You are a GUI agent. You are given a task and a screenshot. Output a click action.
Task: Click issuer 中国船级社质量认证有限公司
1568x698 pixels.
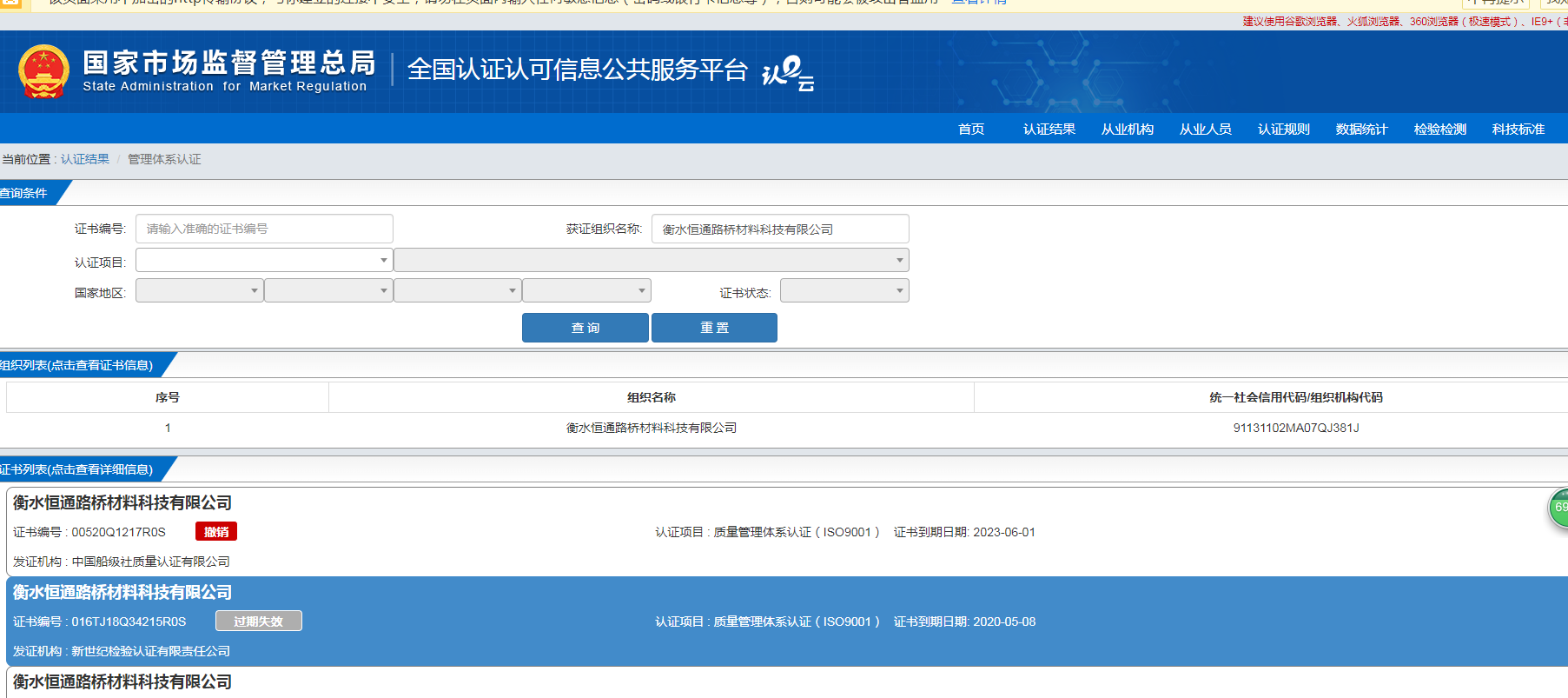point(150,562)
